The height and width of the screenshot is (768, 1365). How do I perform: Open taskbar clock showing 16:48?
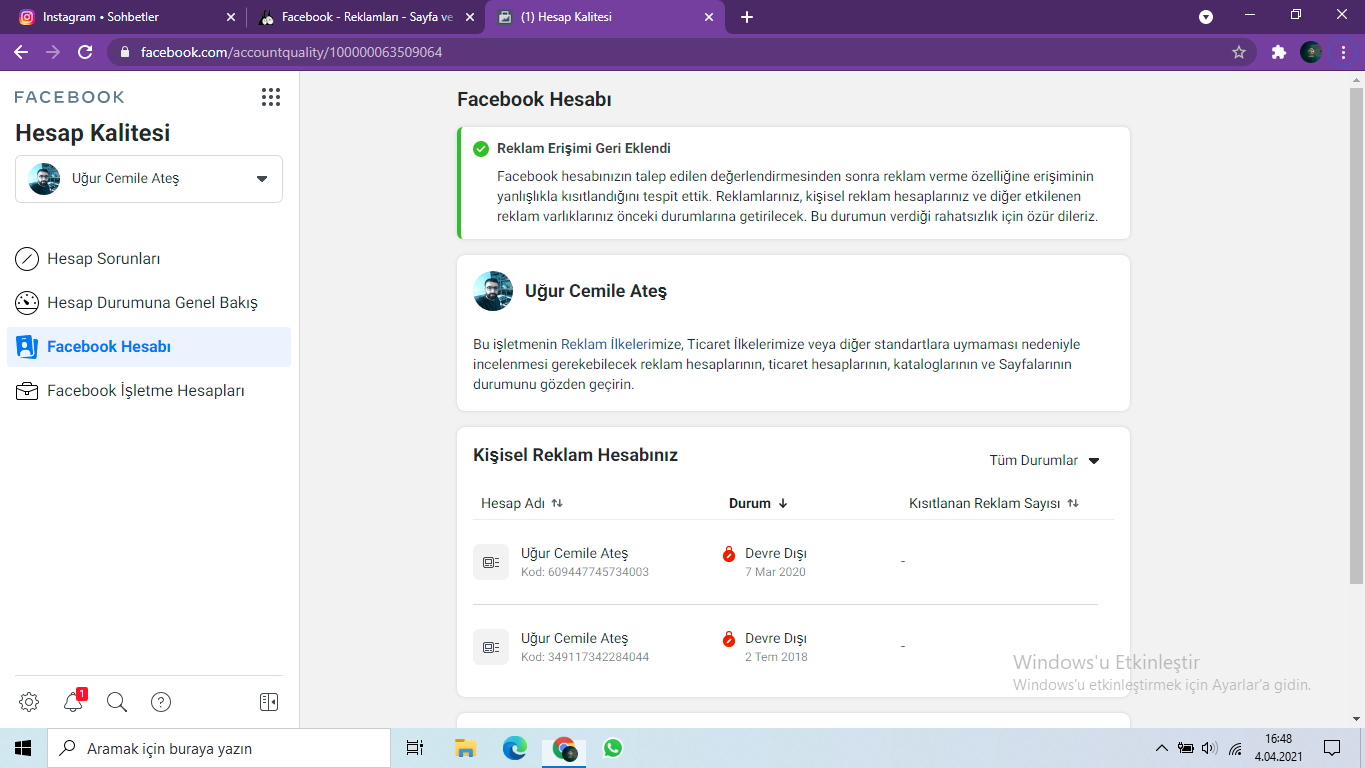pos(1278,748)
